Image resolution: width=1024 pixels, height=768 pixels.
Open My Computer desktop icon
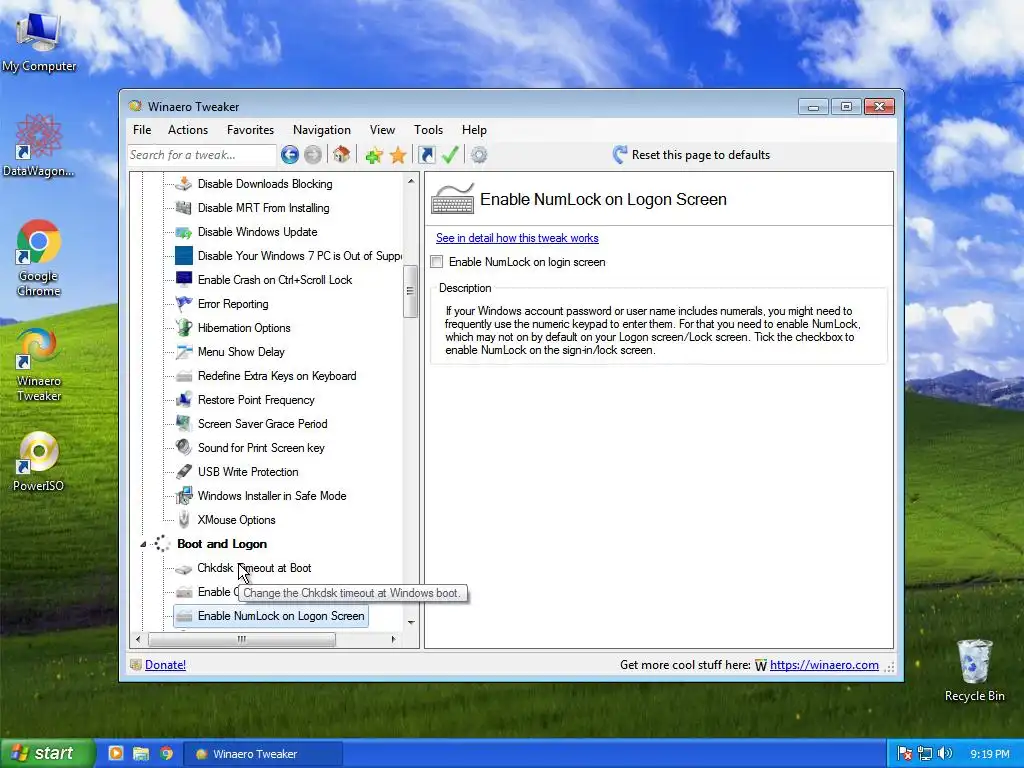coord(39,42)
